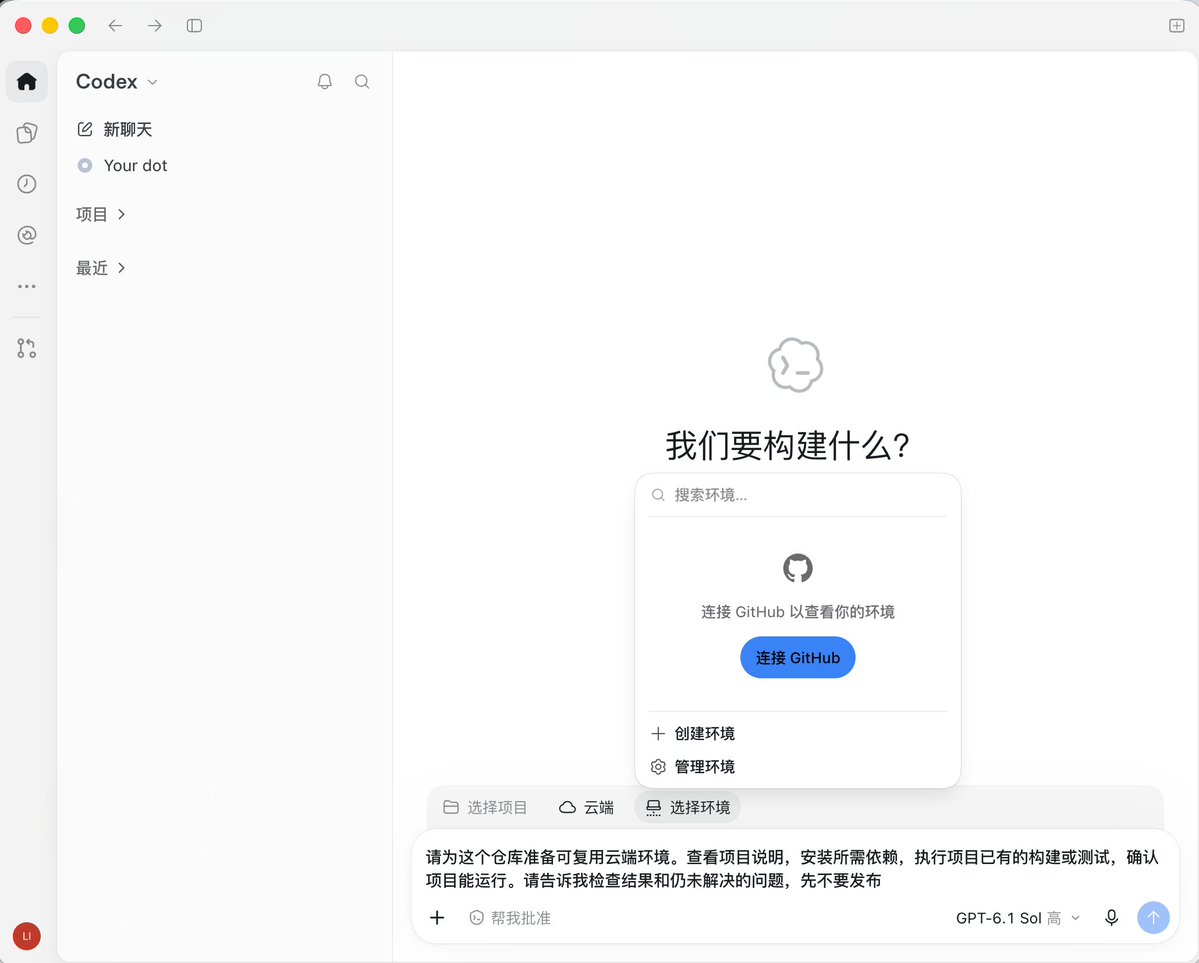The width and height of the screenshot is (1199, 963).
Task: Open the at-sign icon in sidebar
Action: click(27, 235)
